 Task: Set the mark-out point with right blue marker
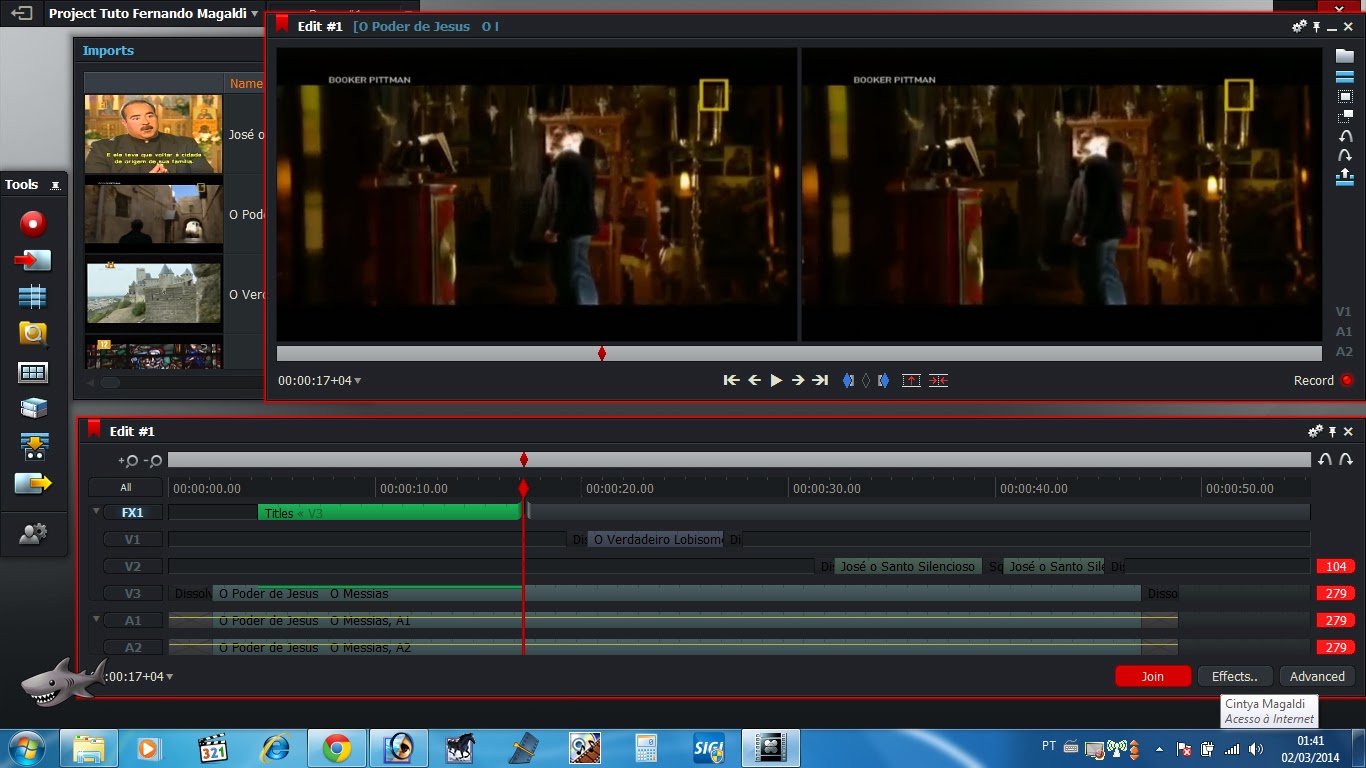coord(883,380)
